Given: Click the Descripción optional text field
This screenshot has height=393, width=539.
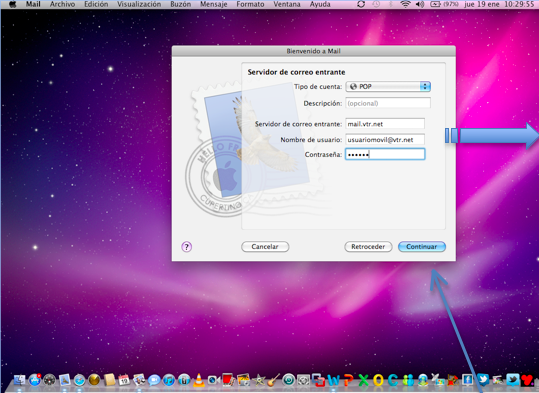Looking at the screenshot, I should coord(388,103).
